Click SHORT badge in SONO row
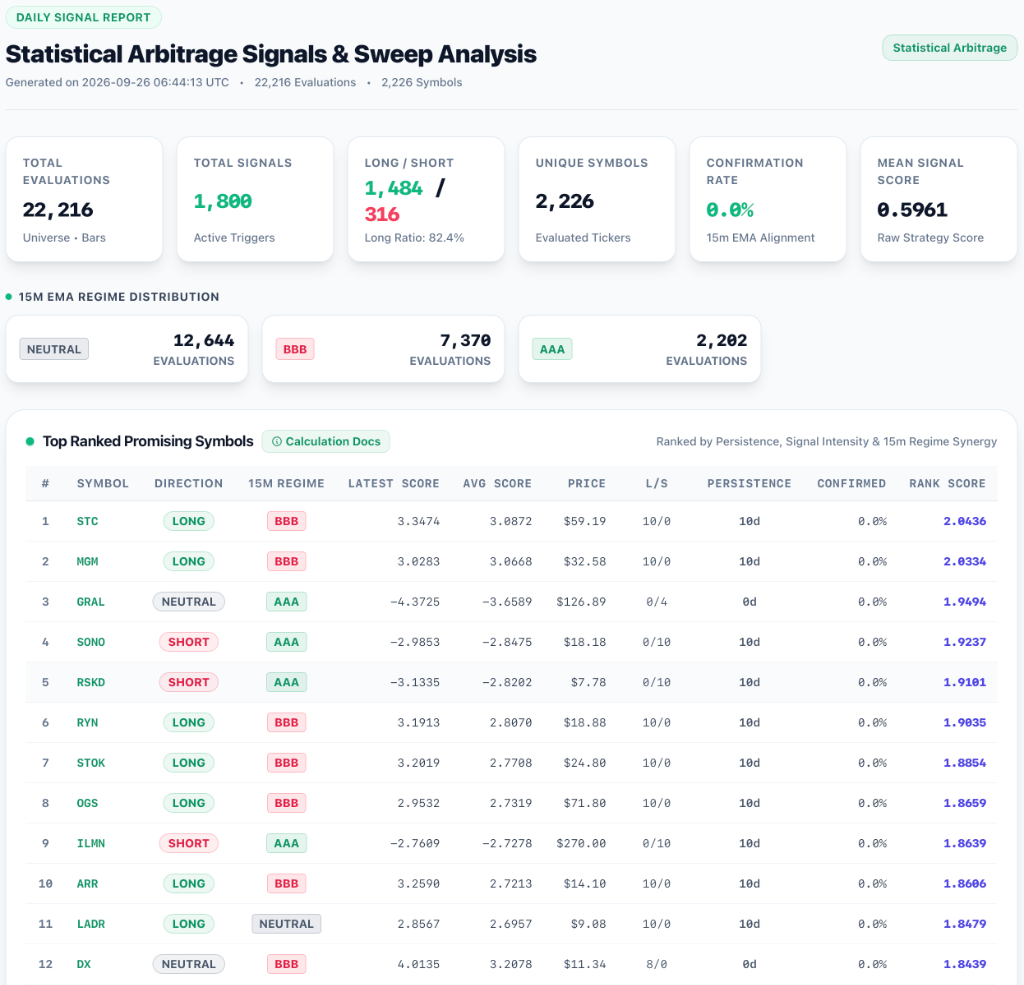Image resolution: width=1024 pixels, height=985 pixels. (189, 642)
